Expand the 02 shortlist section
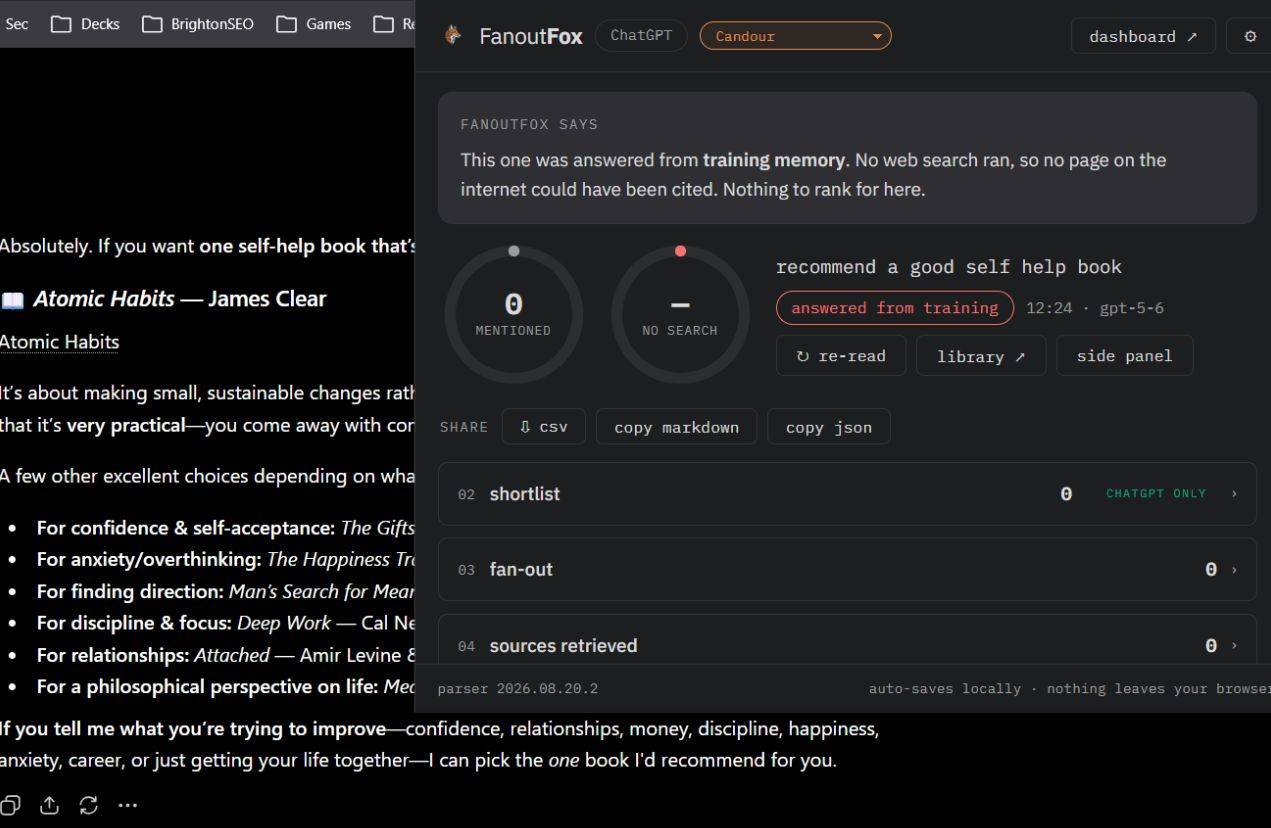Image resolution: width=1271 pixels, height=828 pixels. 847,494
